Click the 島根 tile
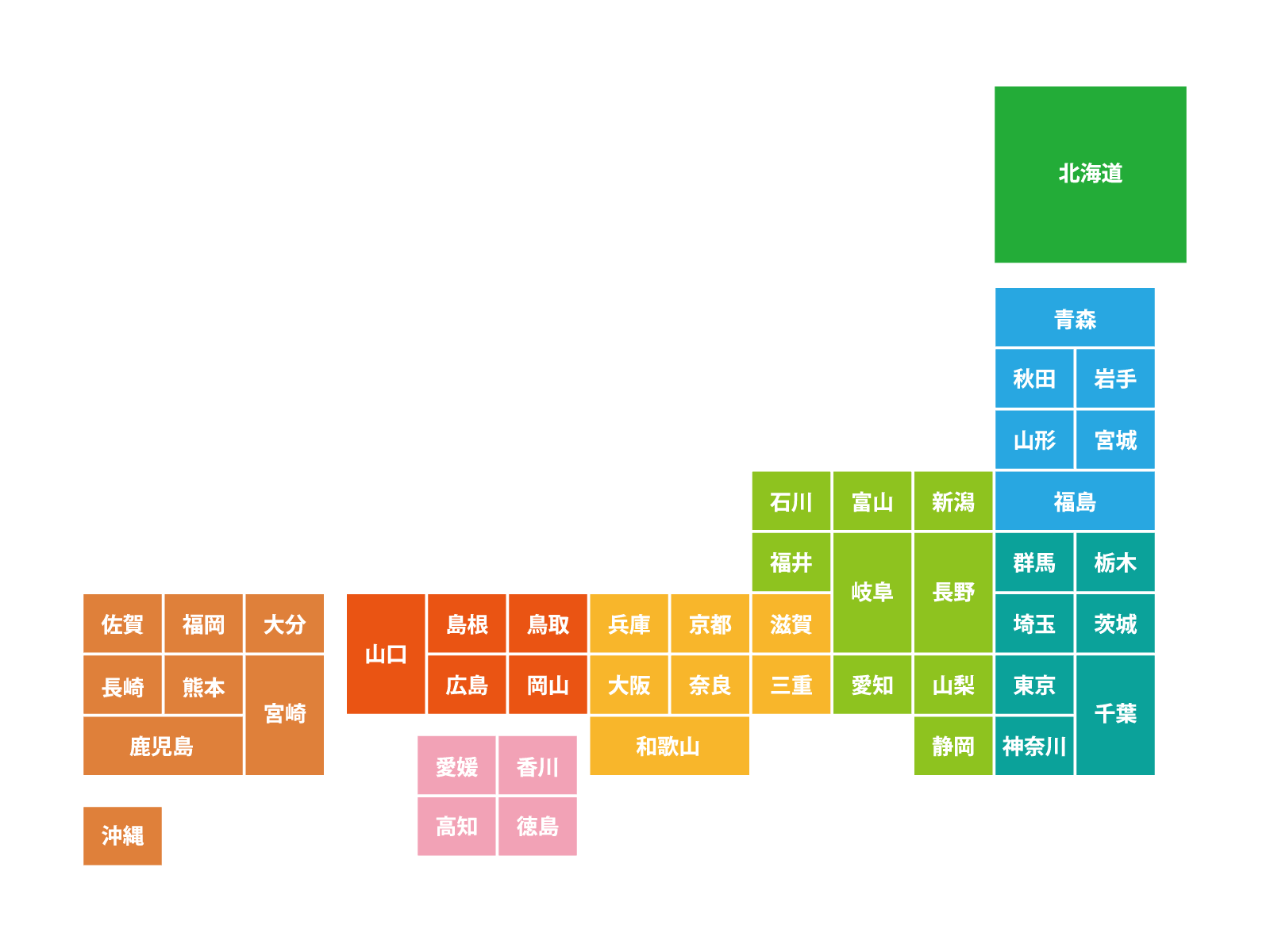1270x952 pixels. pos(467,623)
